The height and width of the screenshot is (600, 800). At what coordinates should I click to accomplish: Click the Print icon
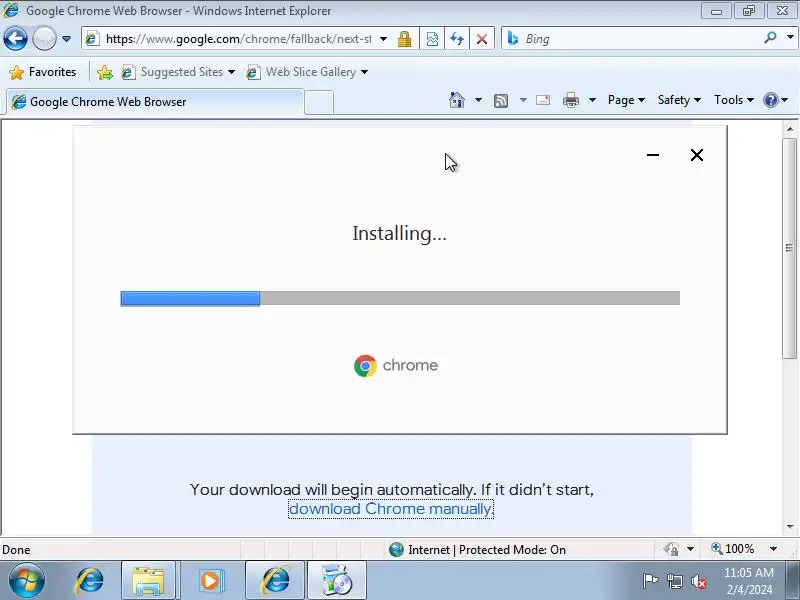[570, 100]
